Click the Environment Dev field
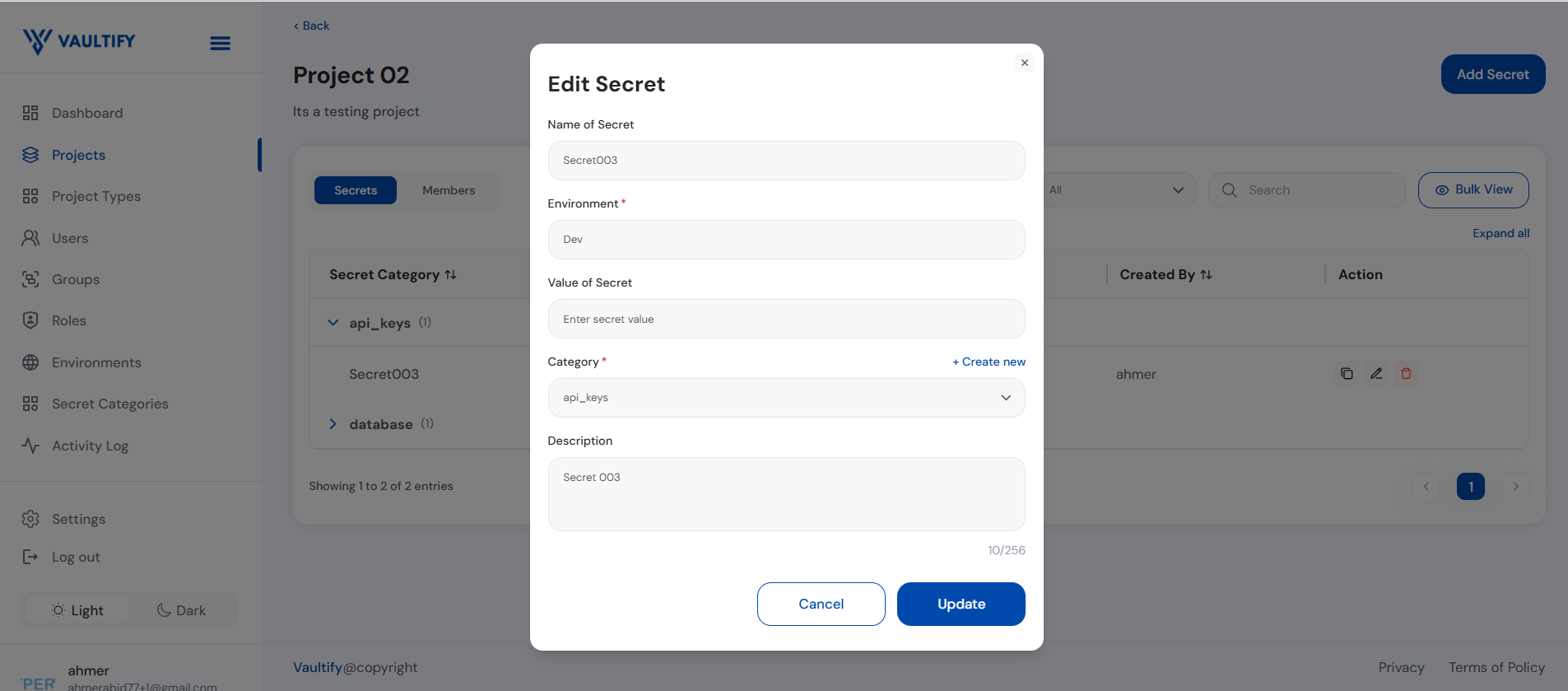 tap(786, 240)
